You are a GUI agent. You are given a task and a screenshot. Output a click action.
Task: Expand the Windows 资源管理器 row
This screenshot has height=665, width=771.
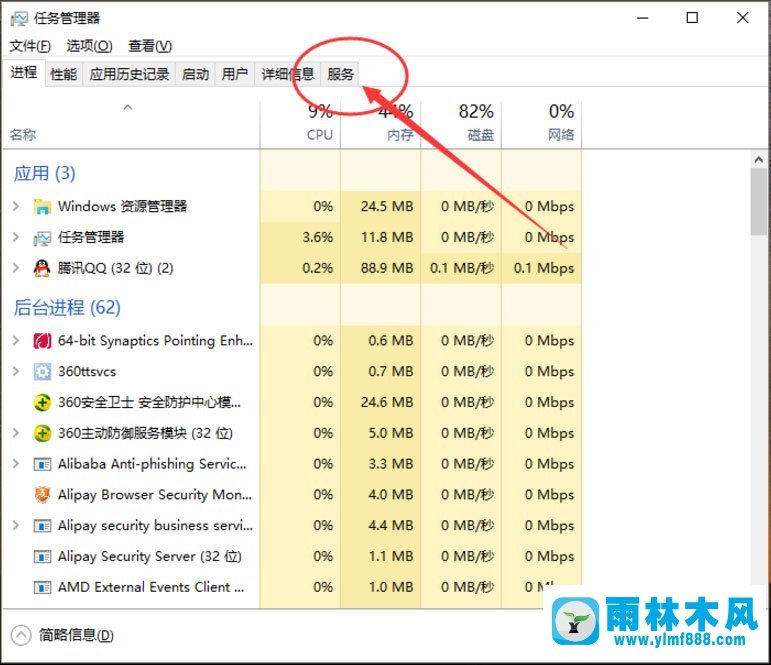(16, 207)
